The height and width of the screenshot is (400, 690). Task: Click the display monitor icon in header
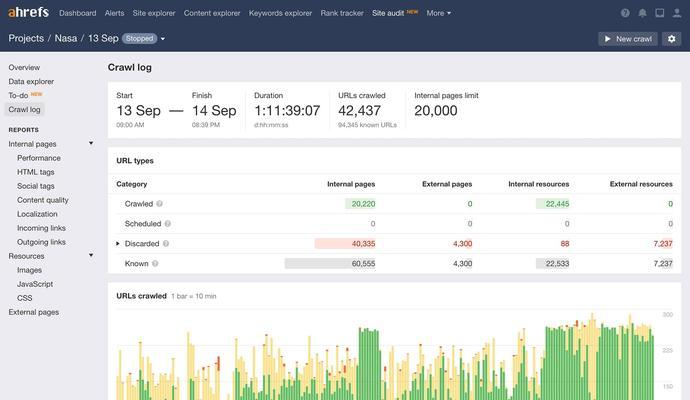[659, 13]
